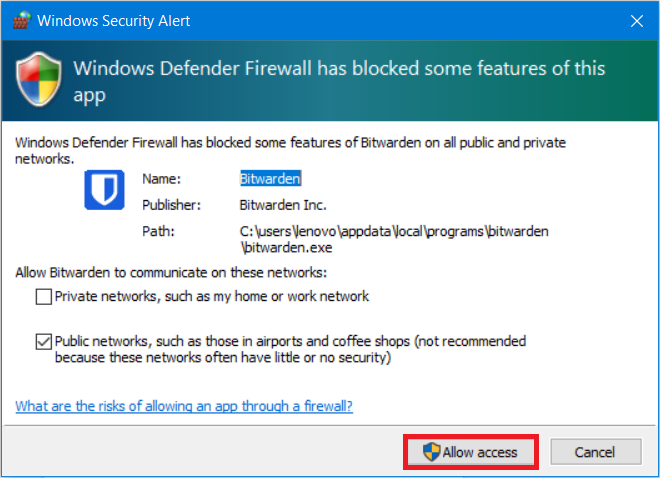The image size is (660, 478).
Task: Uncheck the Public networks checkbox
Action: click(x=43, y=342)
